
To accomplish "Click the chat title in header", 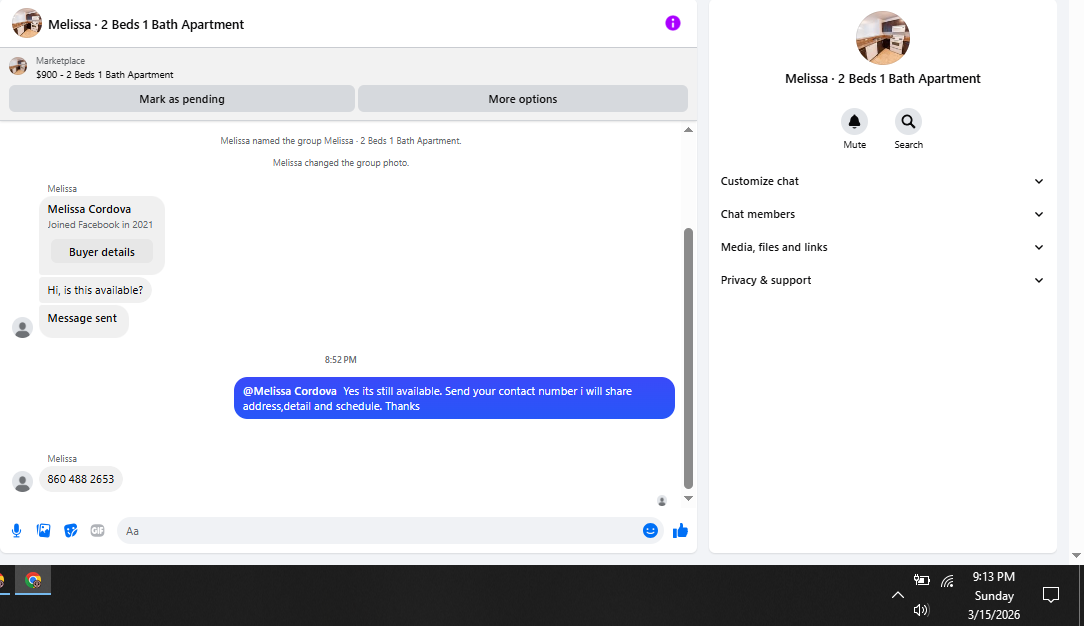I will 146,24.
